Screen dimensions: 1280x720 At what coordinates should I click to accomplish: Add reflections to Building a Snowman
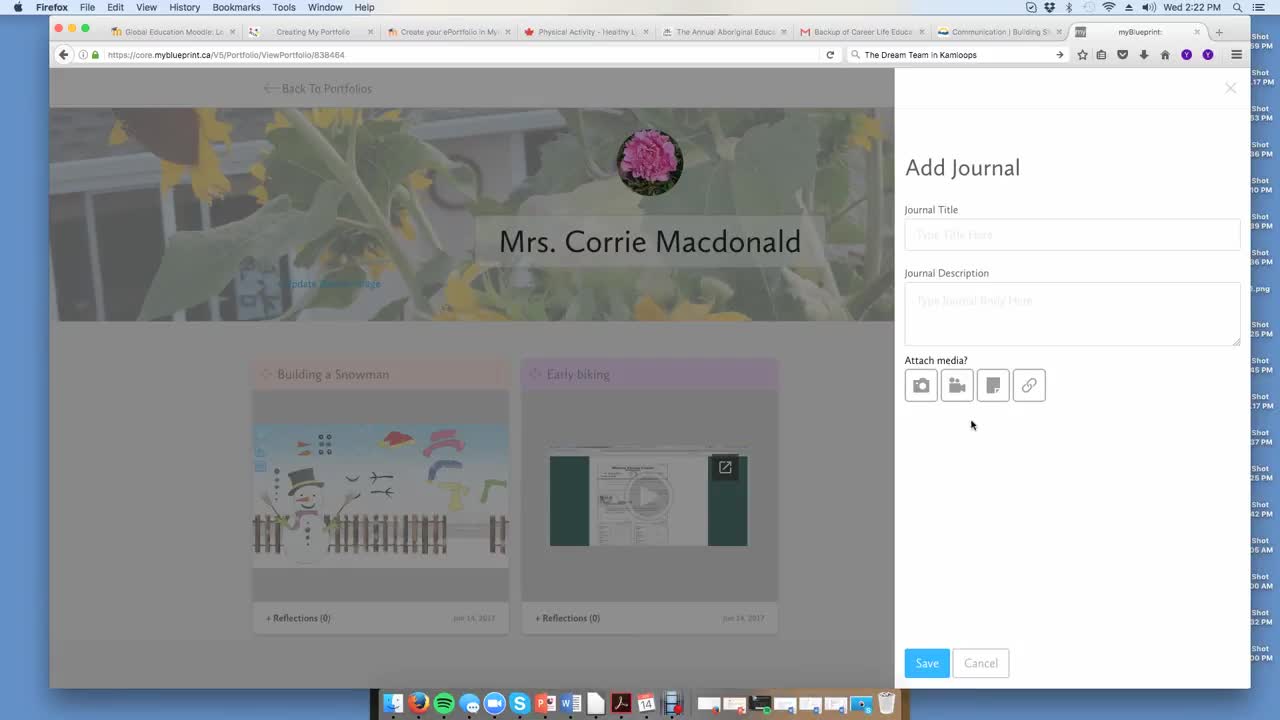[x=298, y=618]
